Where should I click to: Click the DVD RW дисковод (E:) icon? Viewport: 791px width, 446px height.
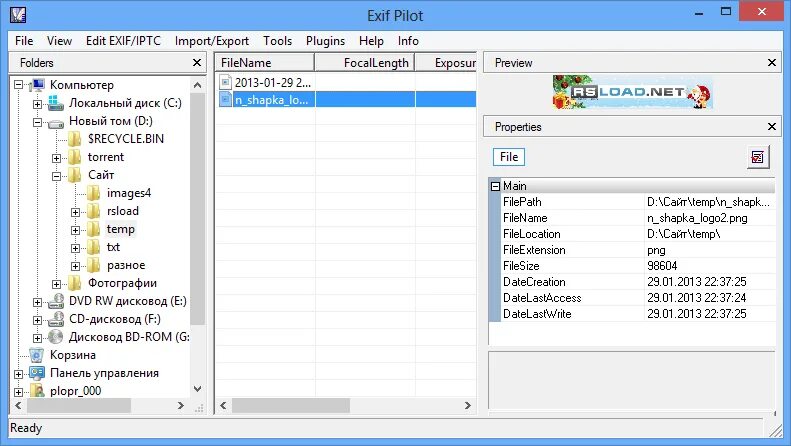[56, 301]
